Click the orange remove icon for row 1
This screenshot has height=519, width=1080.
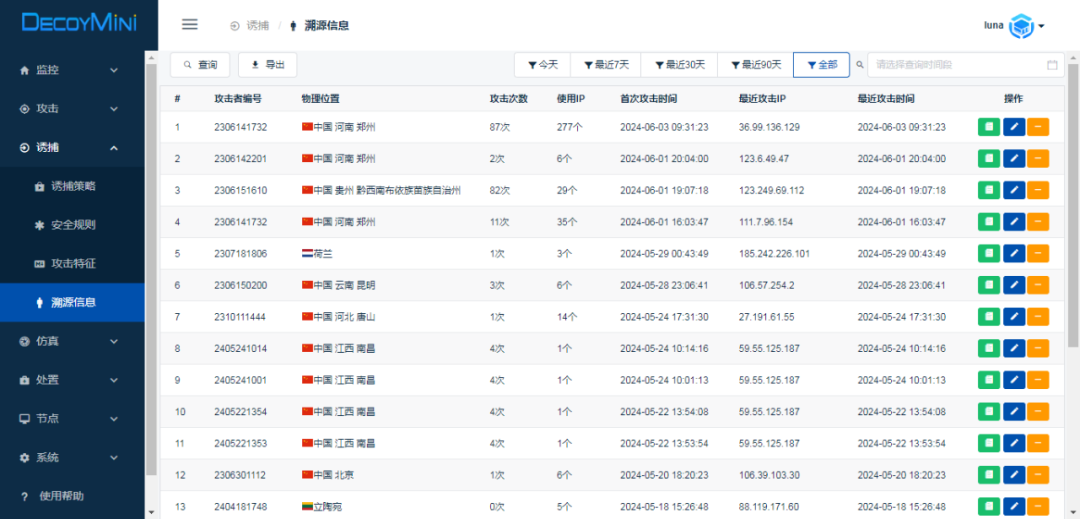[x=1038, y=127]
